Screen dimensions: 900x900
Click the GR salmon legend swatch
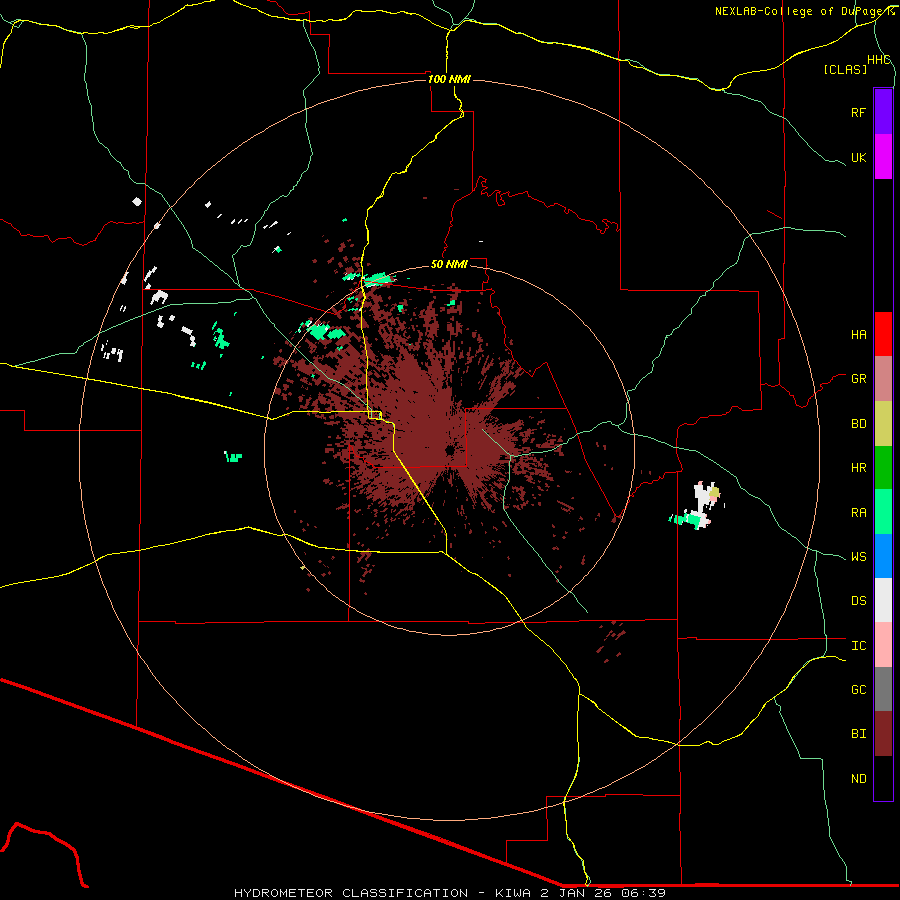(883, 379)
